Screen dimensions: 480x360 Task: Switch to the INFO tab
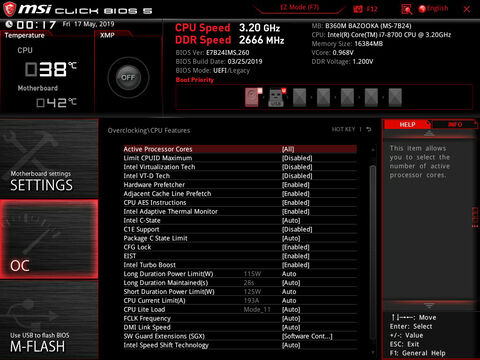tap(455, 124)
